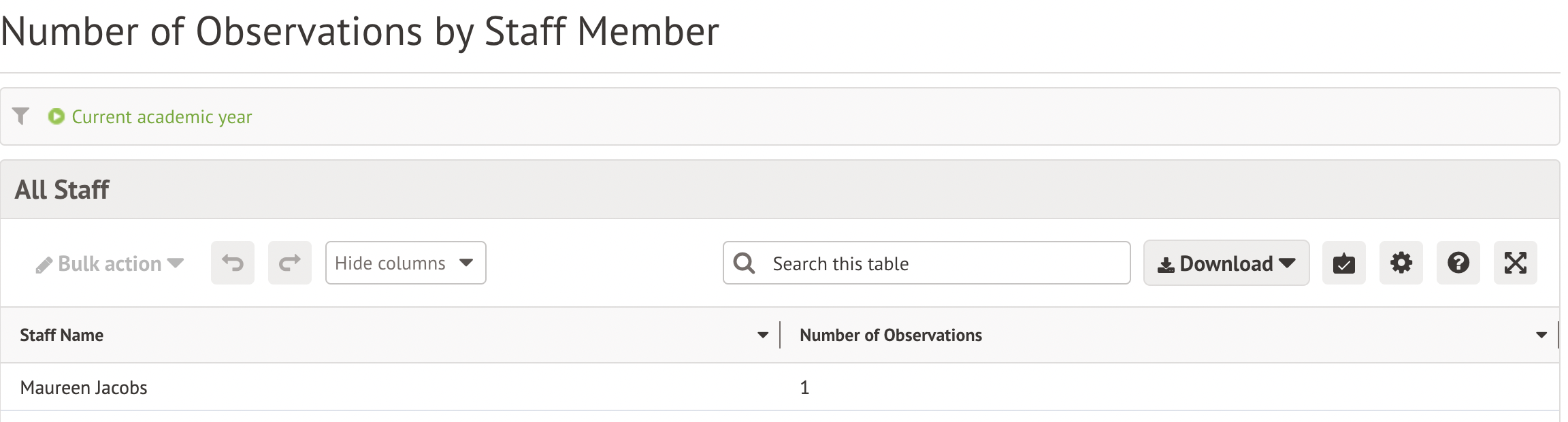Expand the Staff Name column menu arrow
1568x422 pixels.
tap(763, 335)
